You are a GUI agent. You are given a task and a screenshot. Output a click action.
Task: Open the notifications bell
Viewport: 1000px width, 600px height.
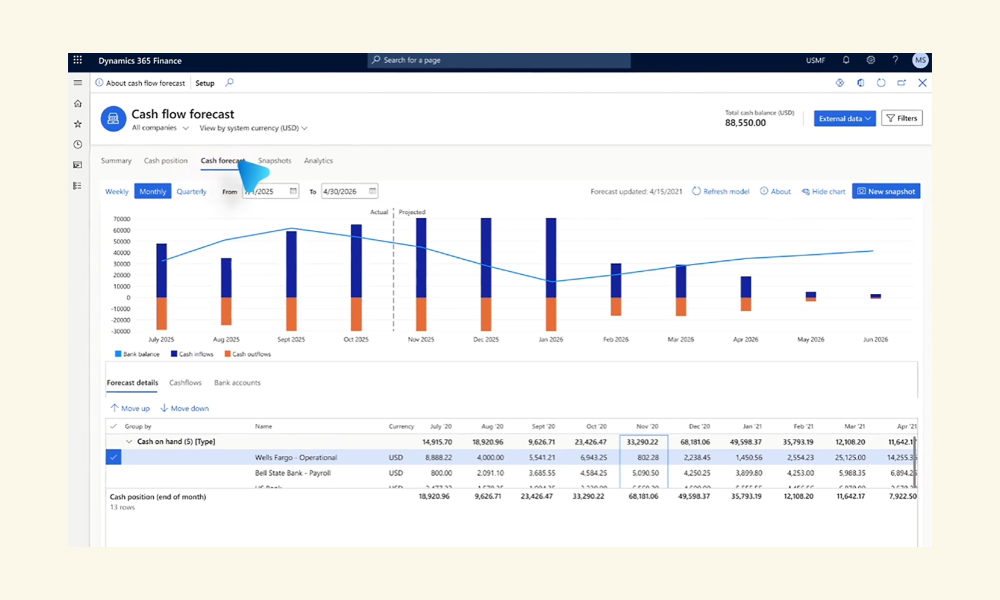tap(846, 60)
